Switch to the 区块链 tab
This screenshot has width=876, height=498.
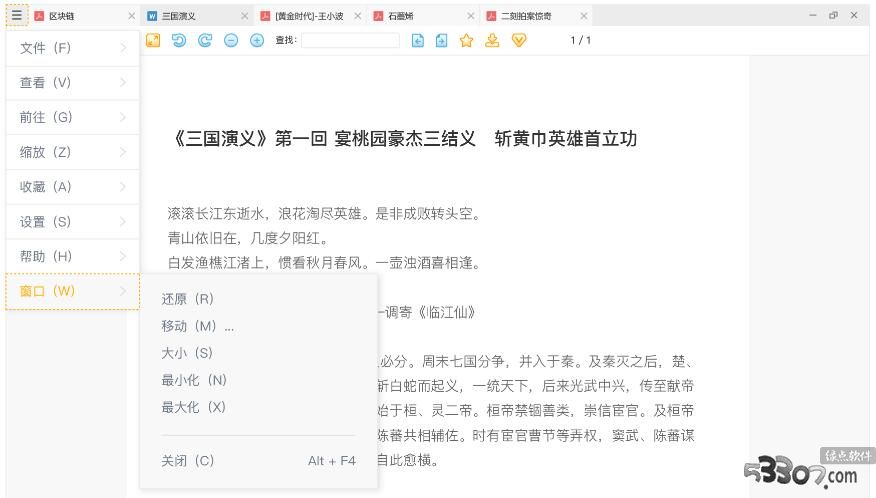pos(84,16)
